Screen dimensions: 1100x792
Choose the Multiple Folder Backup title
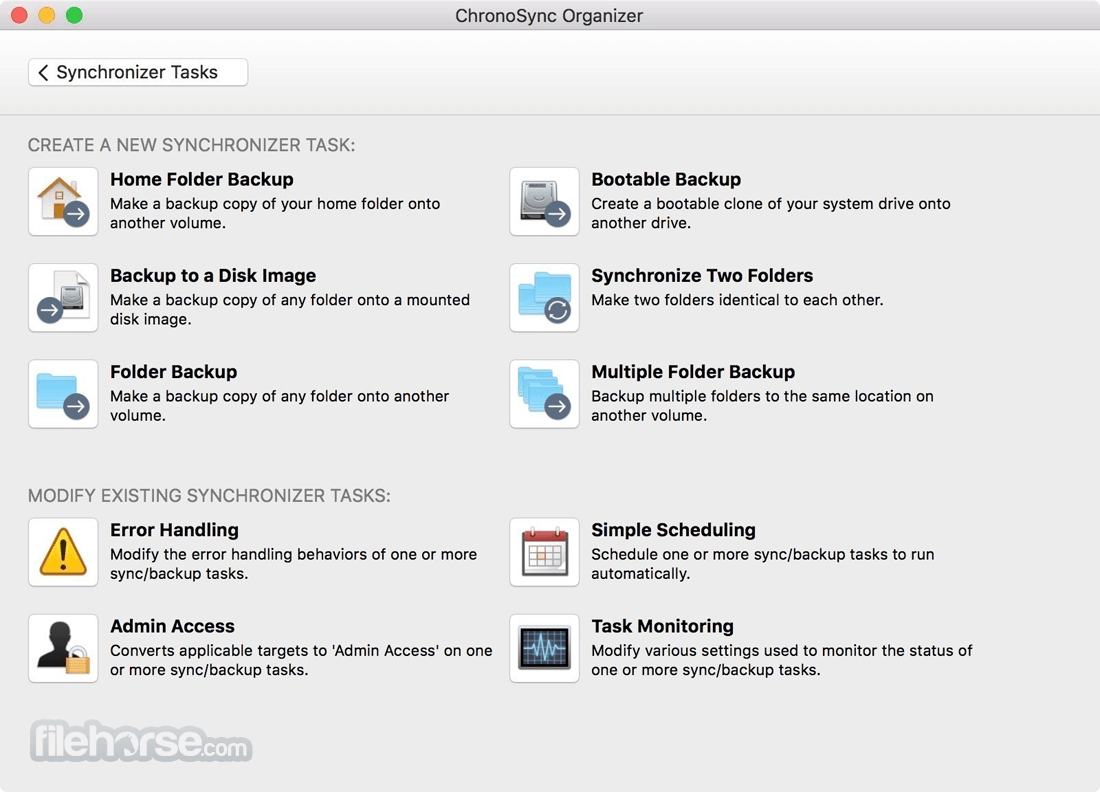[693, 372]
